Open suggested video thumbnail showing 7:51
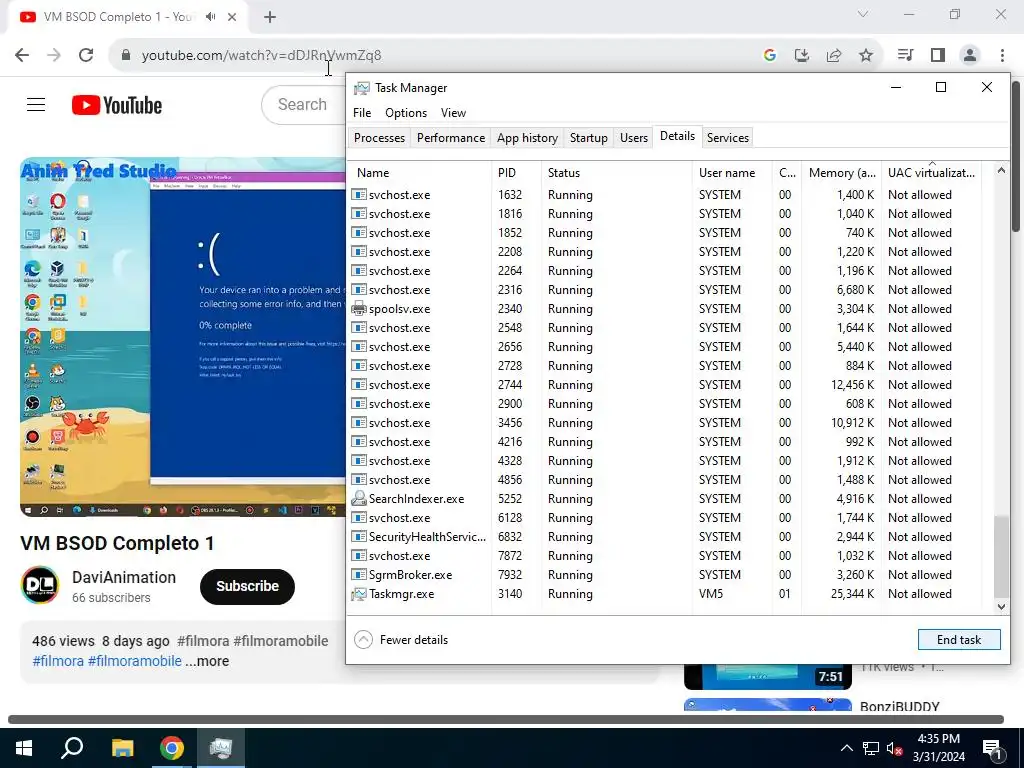 pyautogui.click(x=767, y=677)
